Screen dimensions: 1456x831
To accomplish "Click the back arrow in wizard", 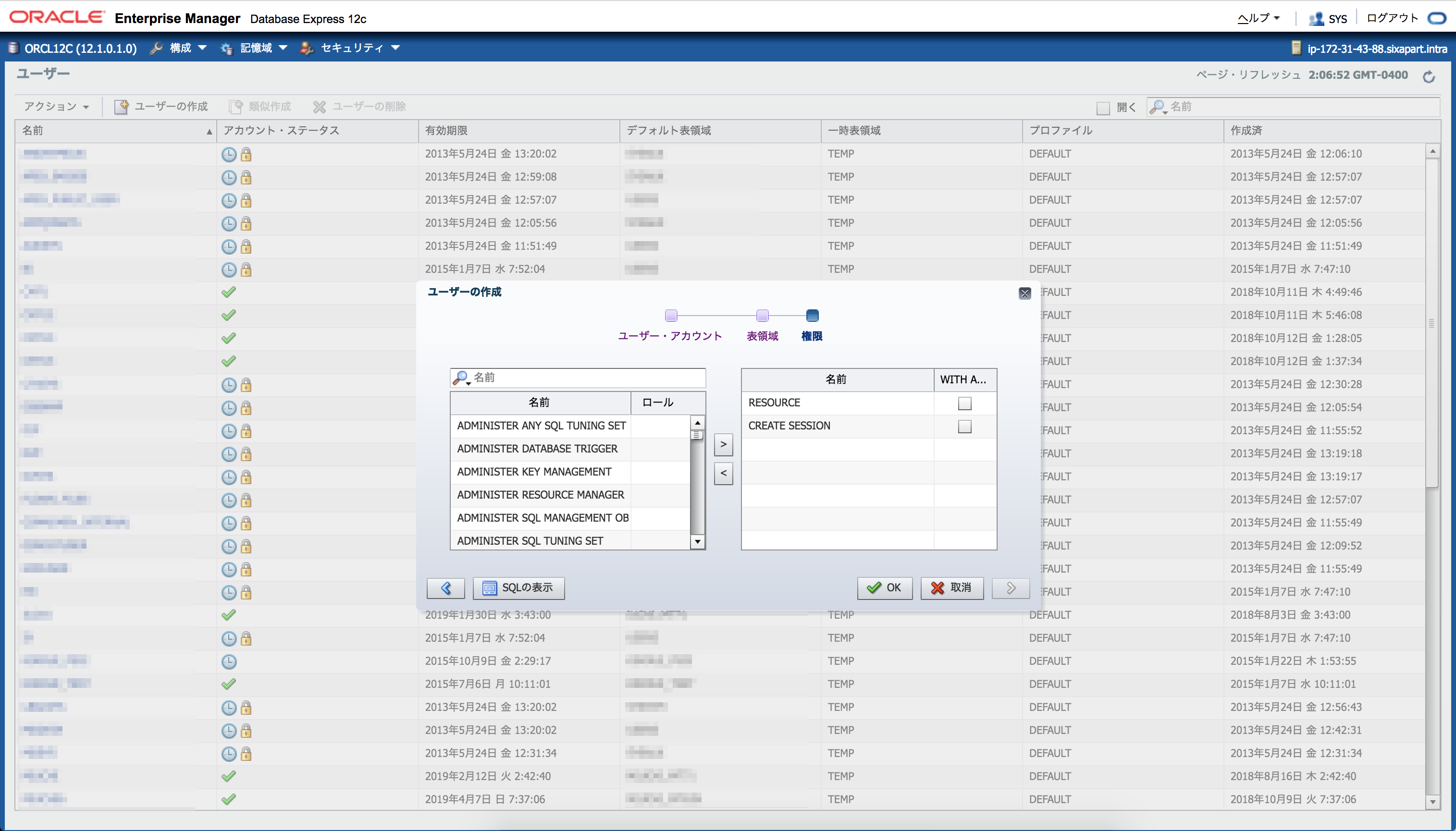I will 445,588.
